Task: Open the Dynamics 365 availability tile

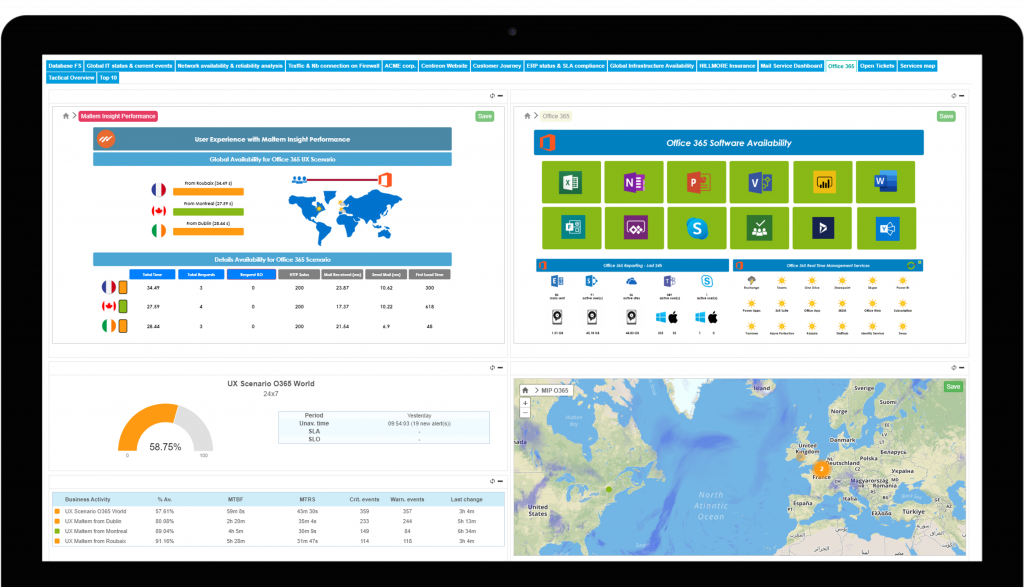Action: 822,228
